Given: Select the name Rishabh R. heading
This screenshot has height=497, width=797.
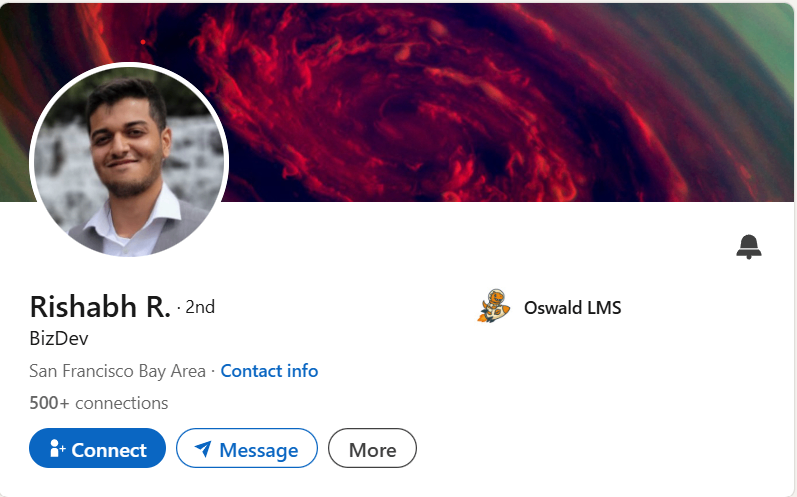Looking at the screenshot, I should [x=100, y=307].
